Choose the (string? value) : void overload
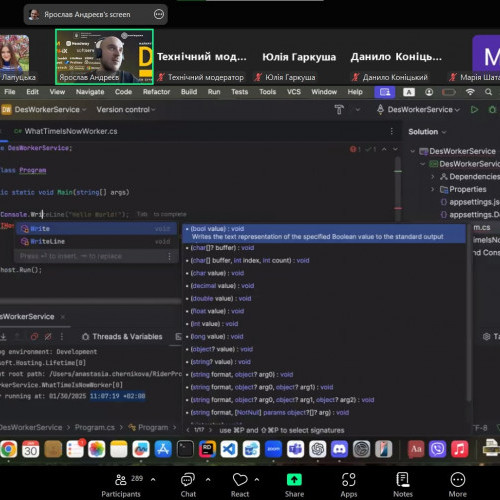The width and height of the screenshot is (500, 500). click(221, 362)
